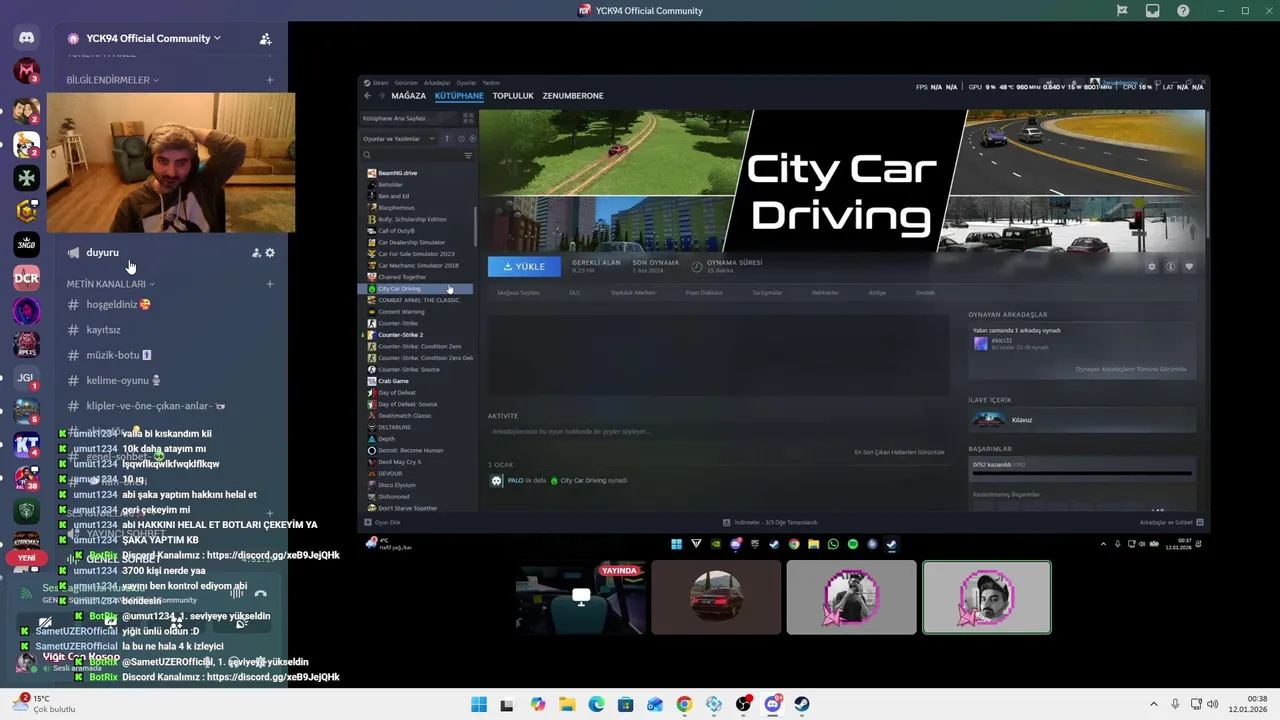Select Call of Duty in Steam library

396,231
